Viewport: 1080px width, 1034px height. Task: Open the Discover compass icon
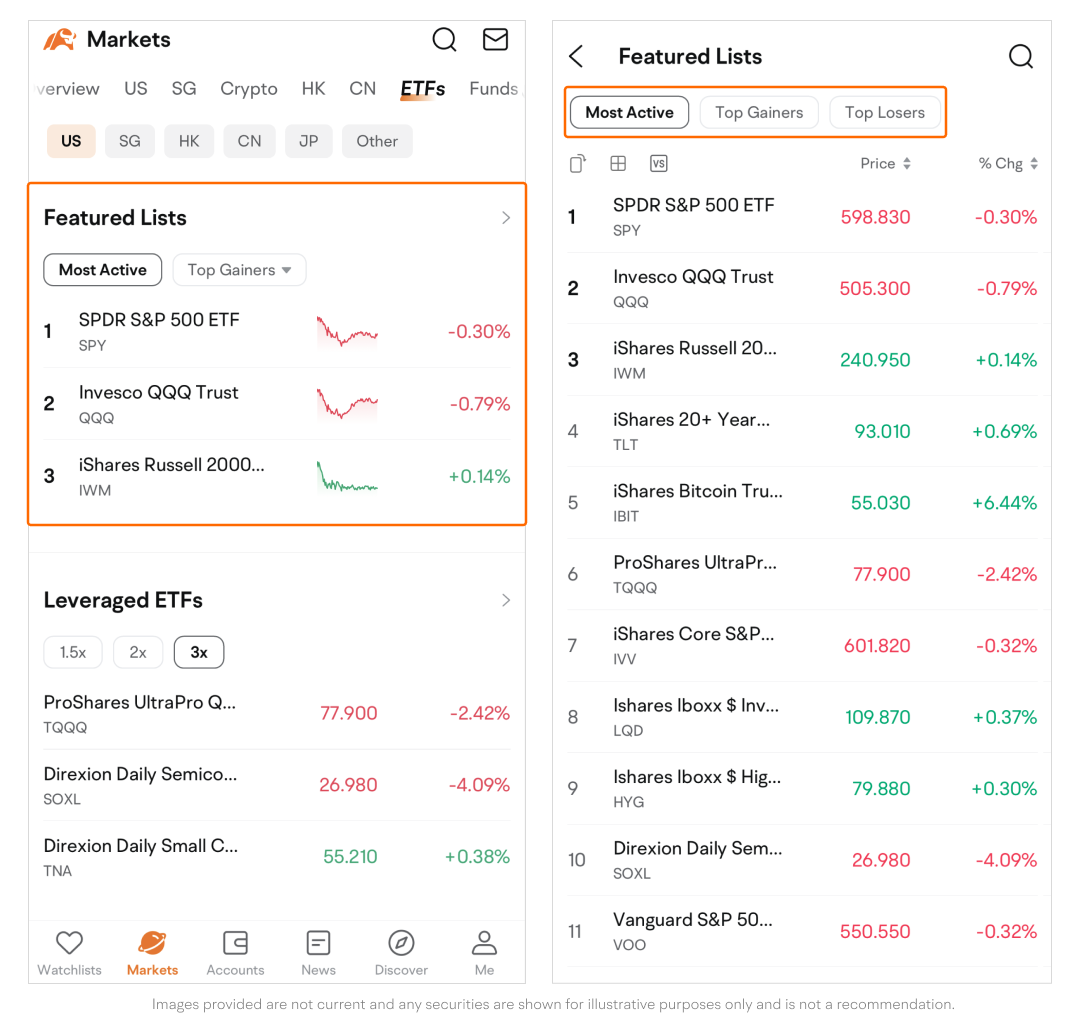pyautogui.click(x=401, y=951)
